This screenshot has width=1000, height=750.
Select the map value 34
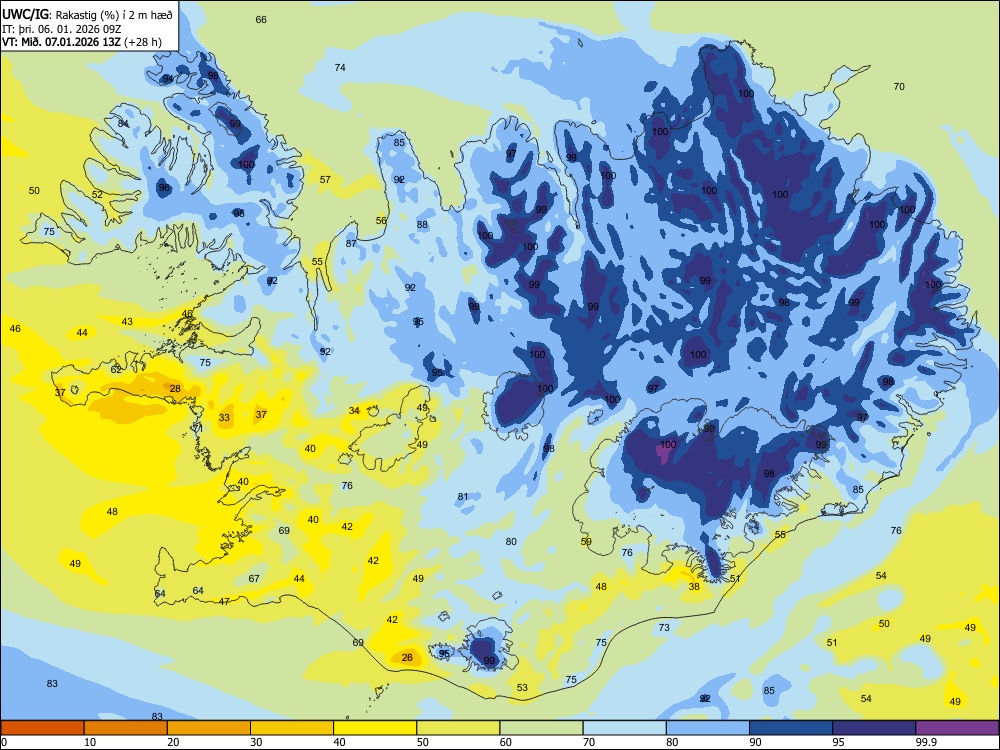[354, 410]
